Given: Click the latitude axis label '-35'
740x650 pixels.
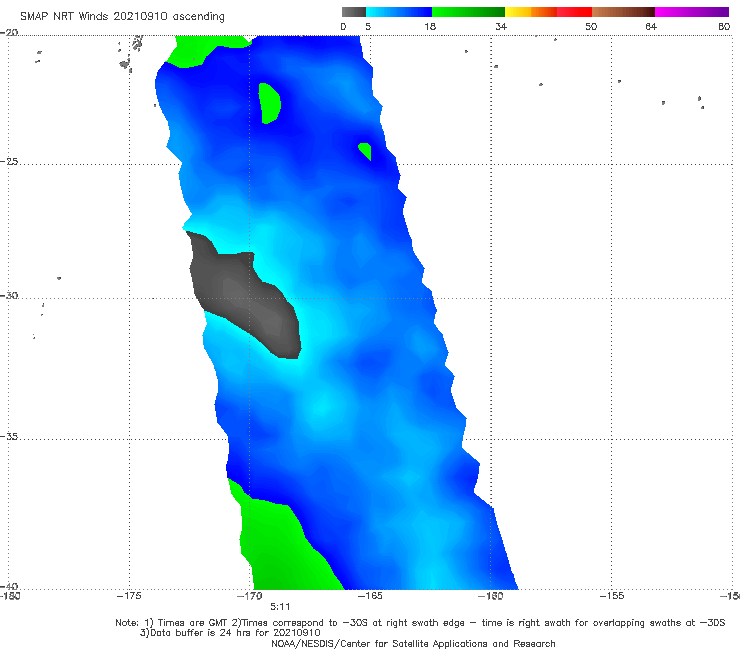Looking at the screenshot, I should point(9,436).
